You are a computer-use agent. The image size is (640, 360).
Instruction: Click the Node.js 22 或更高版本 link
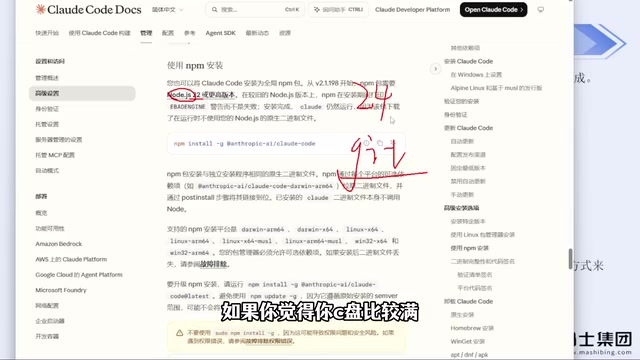(201, 95)
